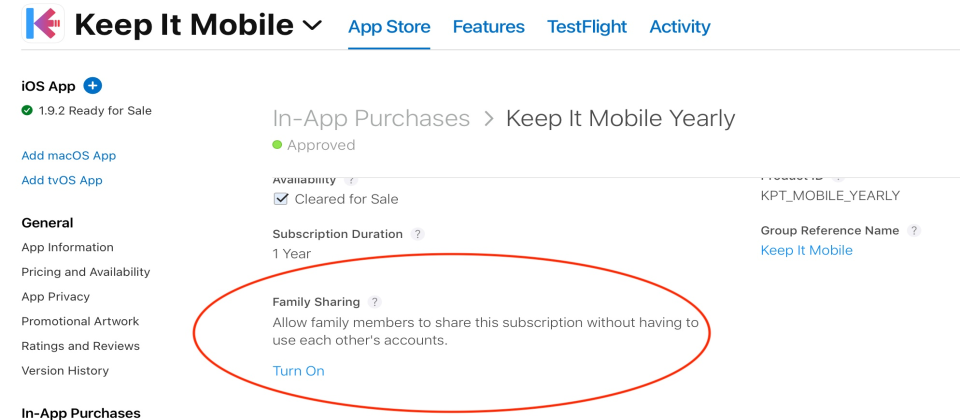Image resolution: width=960 pixels, height=420 pixels.
Task: Go to the Activity tab
Action: (x=680, y=27)
